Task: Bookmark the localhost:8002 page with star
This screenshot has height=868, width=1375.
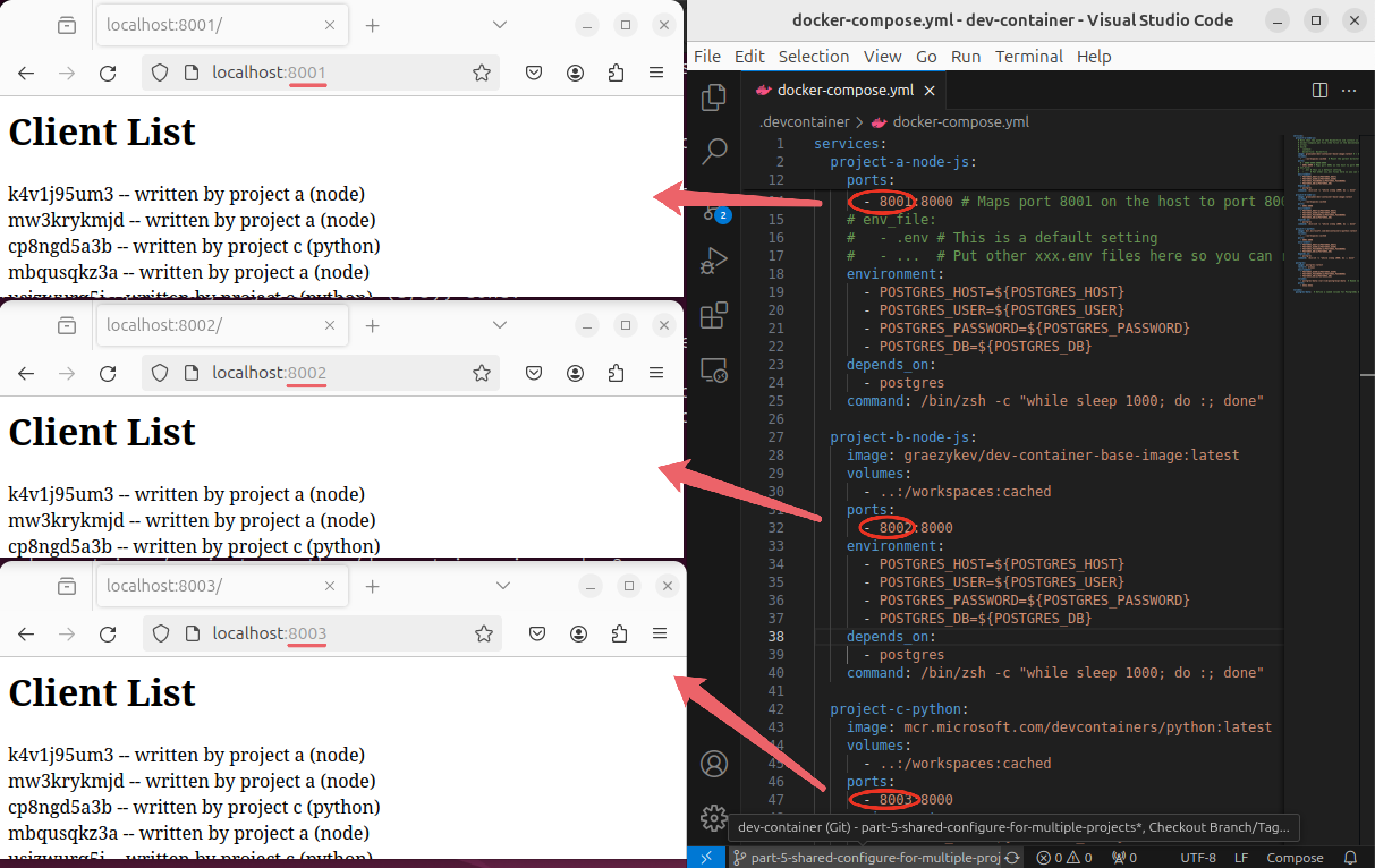Action: click(481, 373)
